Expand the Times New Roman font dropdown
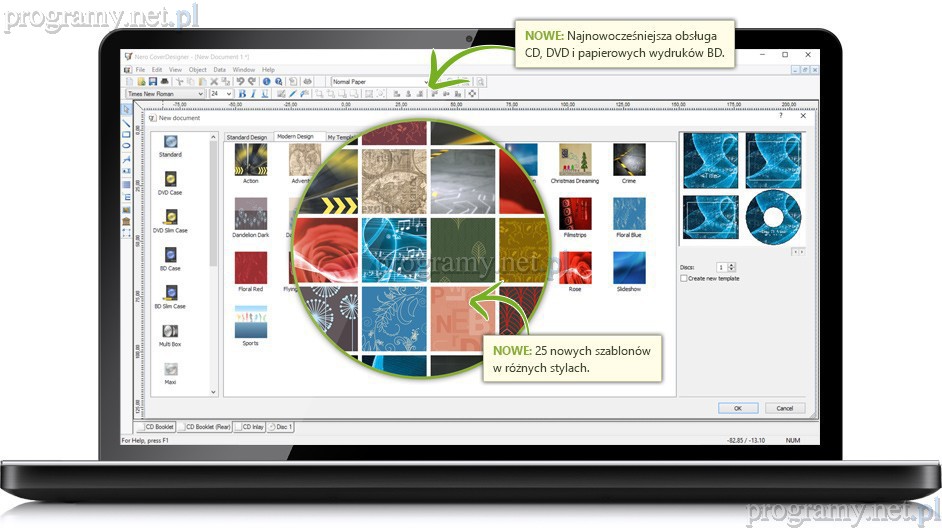This screenshot has height=528, width=942. pos(201,93)
